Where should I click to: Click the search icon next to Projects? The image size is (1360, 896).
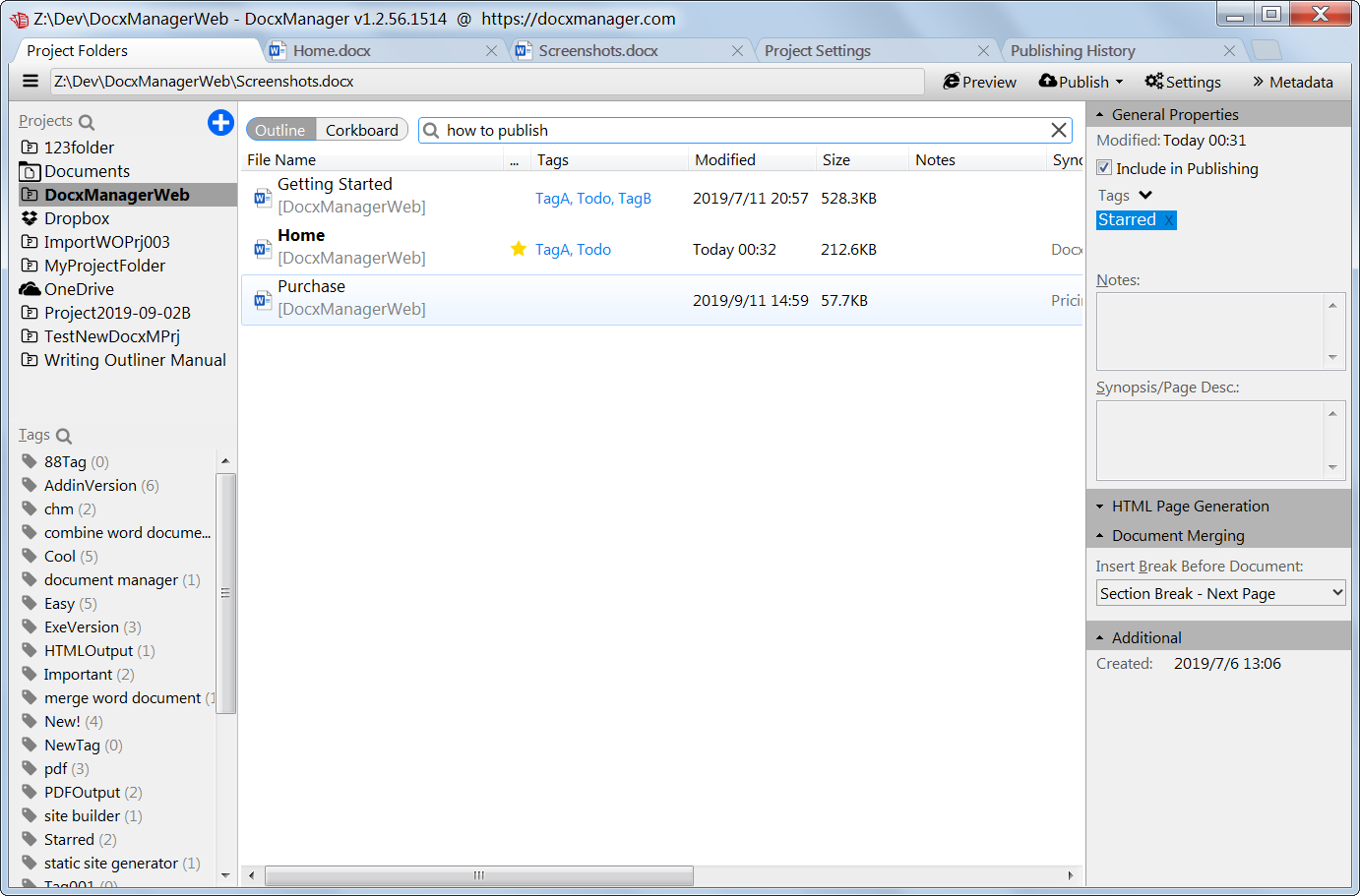click(87, 122)
